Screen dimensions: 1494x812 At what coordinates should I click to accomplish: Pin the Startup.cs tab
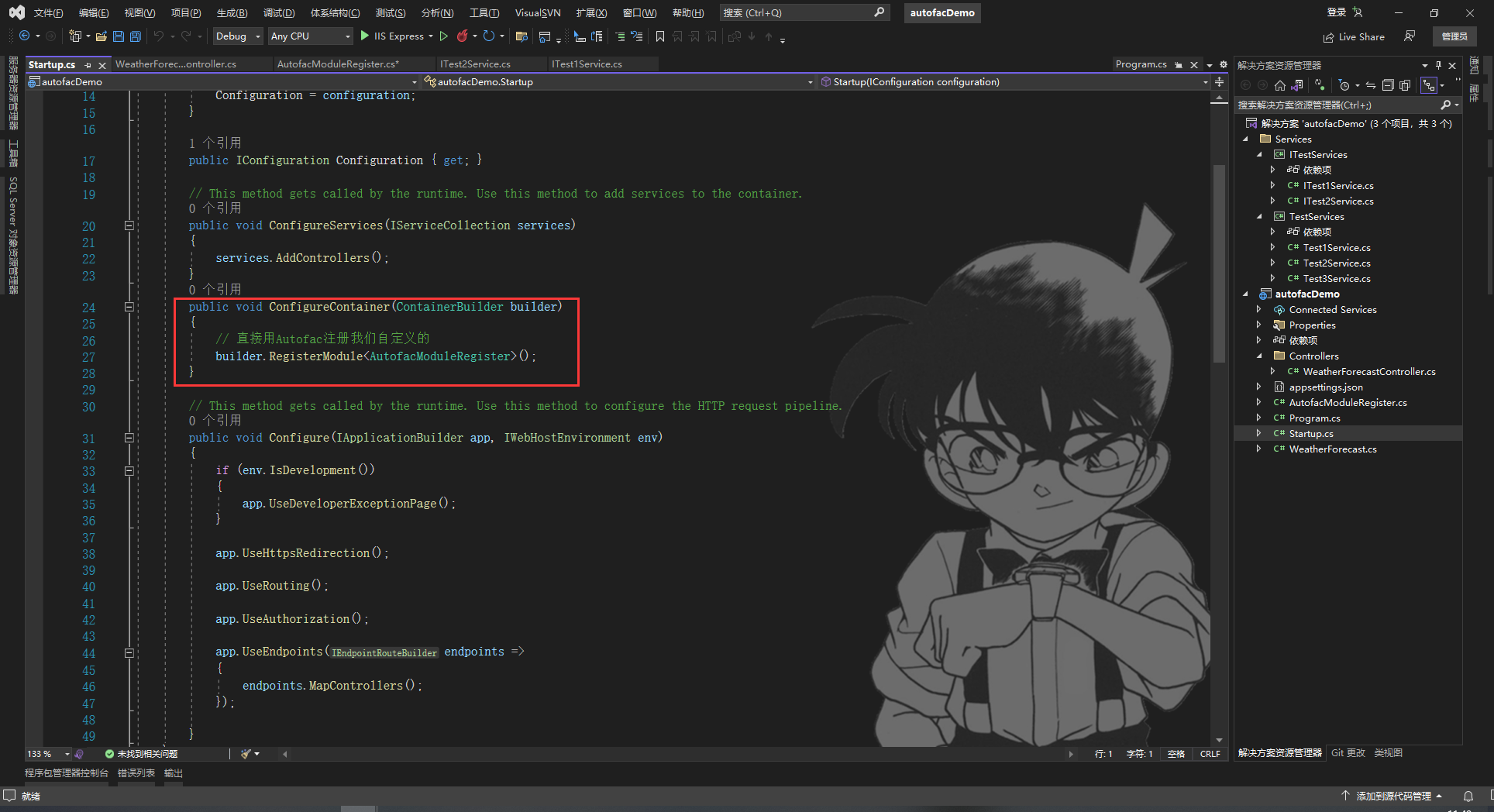pos(88,65)
